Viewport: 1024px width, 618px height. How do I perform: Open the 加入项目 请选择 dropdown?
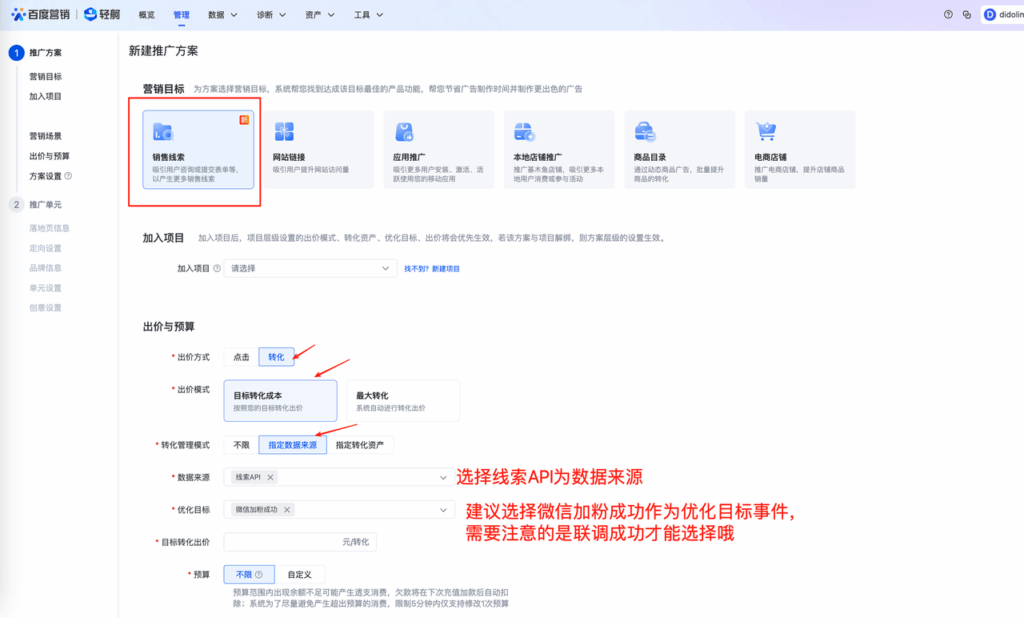(310, 269)
